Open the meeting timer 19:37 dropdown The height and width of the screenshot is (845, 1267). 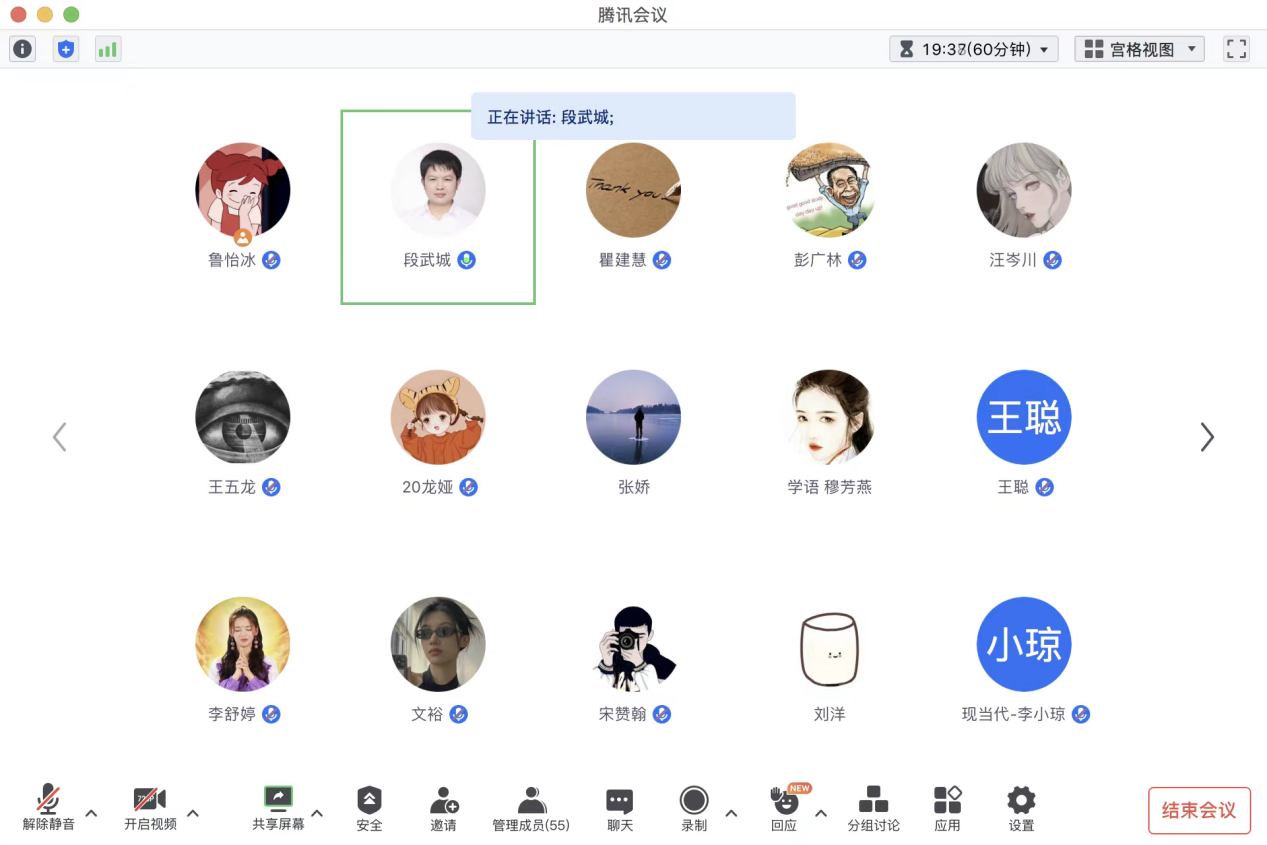(972, 48)
